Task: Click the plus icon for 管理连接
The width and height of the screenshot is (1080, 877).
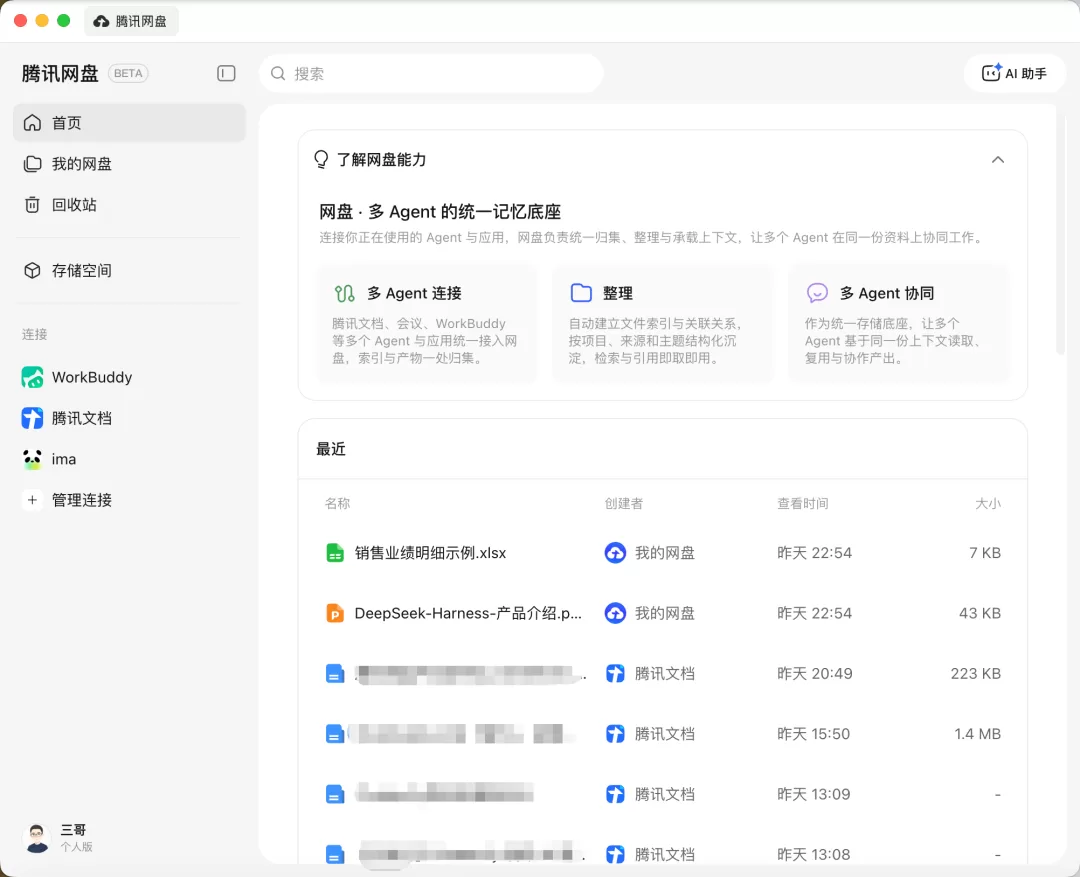Action: 32,500
